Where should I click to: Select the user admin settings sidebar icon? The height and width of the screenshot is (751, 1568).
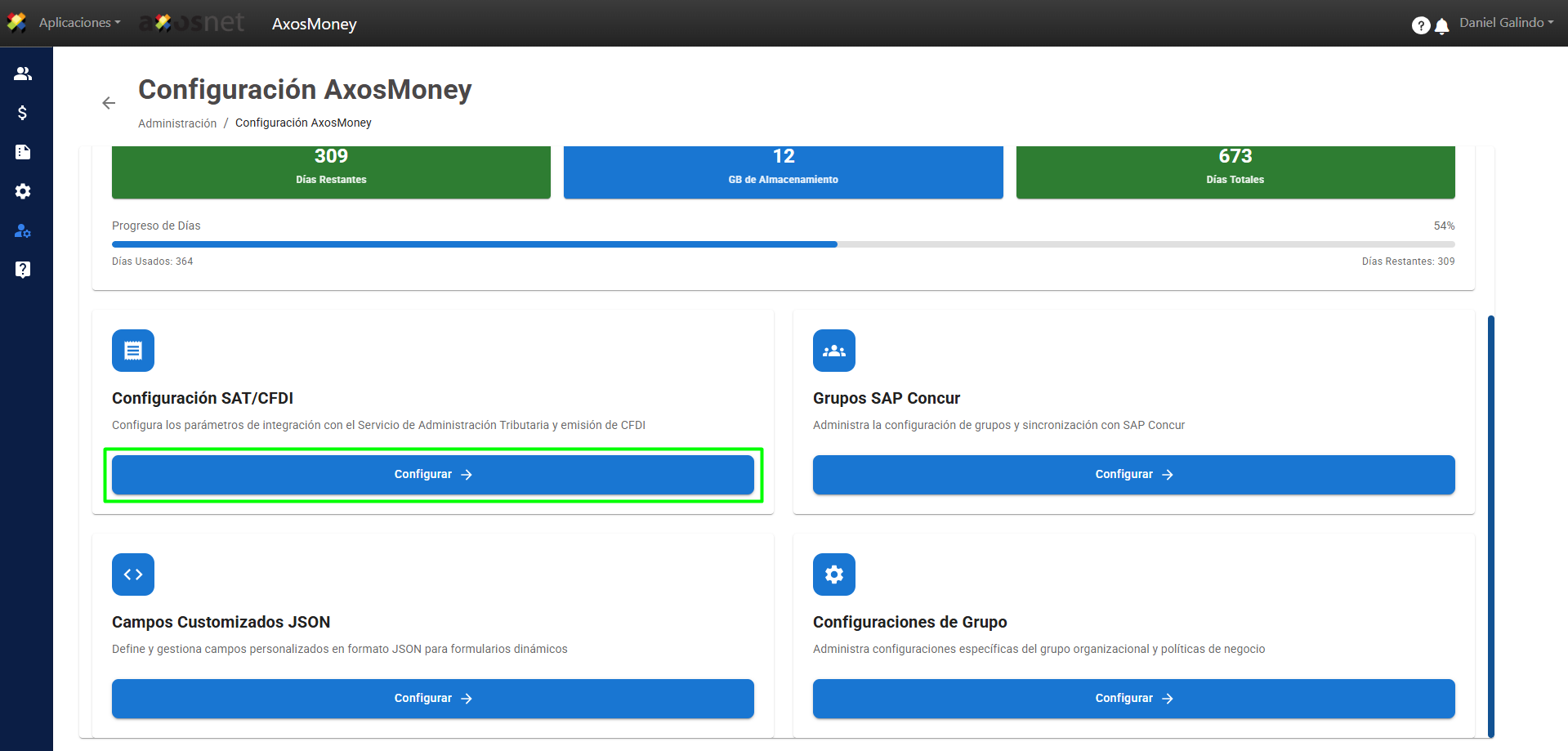pos(23,230)
